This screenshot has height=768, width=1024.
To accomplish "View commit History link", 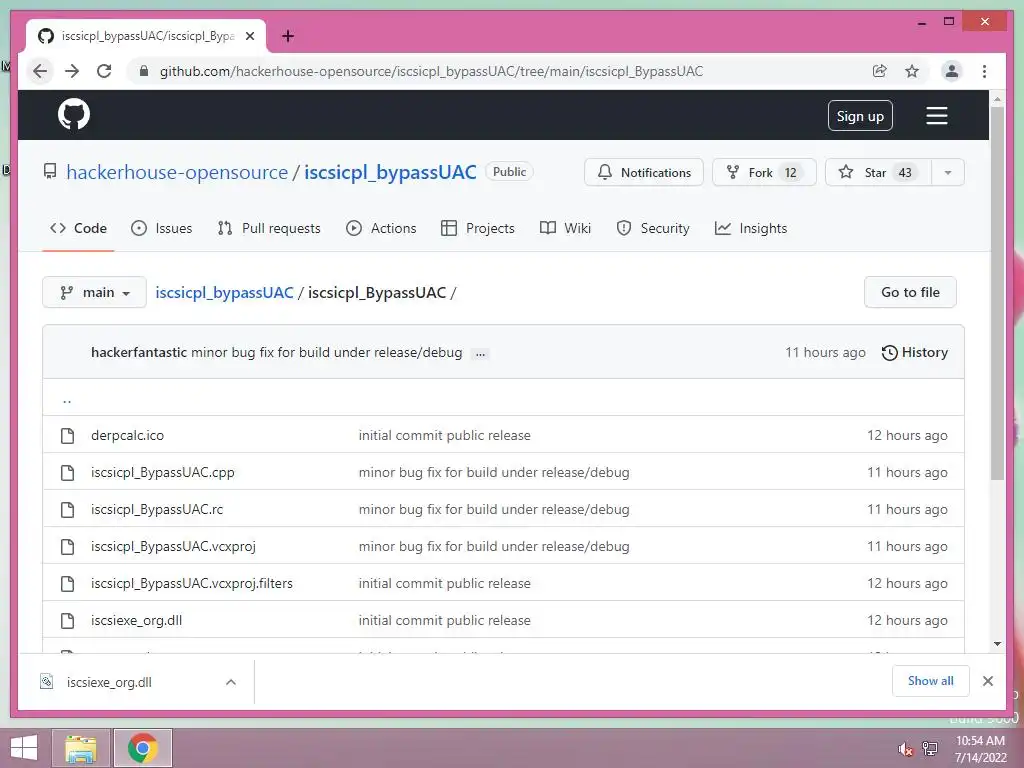I will click(914, 353).
